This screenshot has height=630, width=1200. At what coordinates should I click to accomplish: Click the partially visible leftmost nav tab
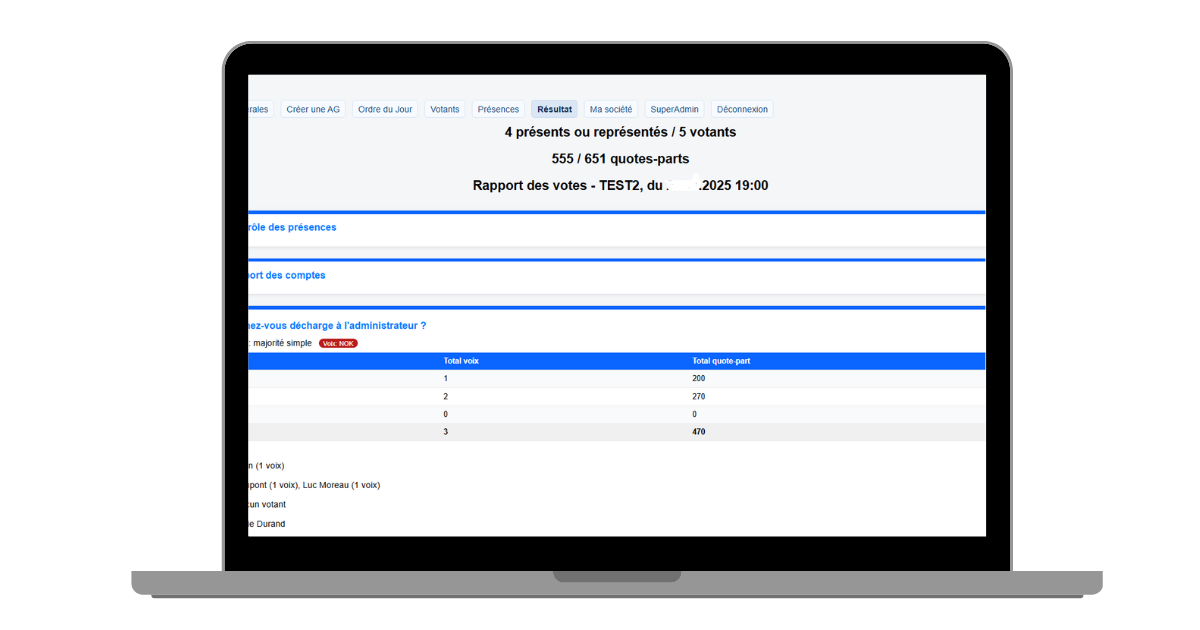coord(259,109)
